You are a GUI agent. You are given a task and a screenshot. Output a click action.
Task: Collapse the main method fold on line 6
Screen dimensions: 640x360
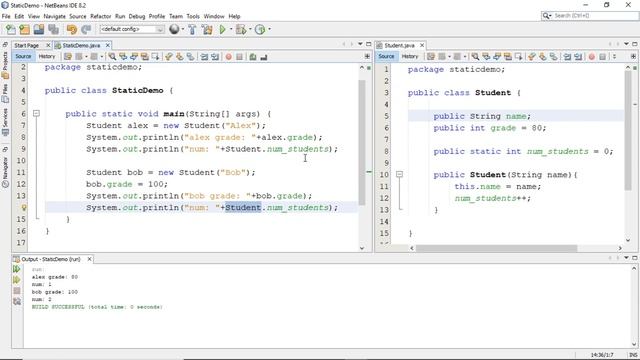tap(36, 113)
